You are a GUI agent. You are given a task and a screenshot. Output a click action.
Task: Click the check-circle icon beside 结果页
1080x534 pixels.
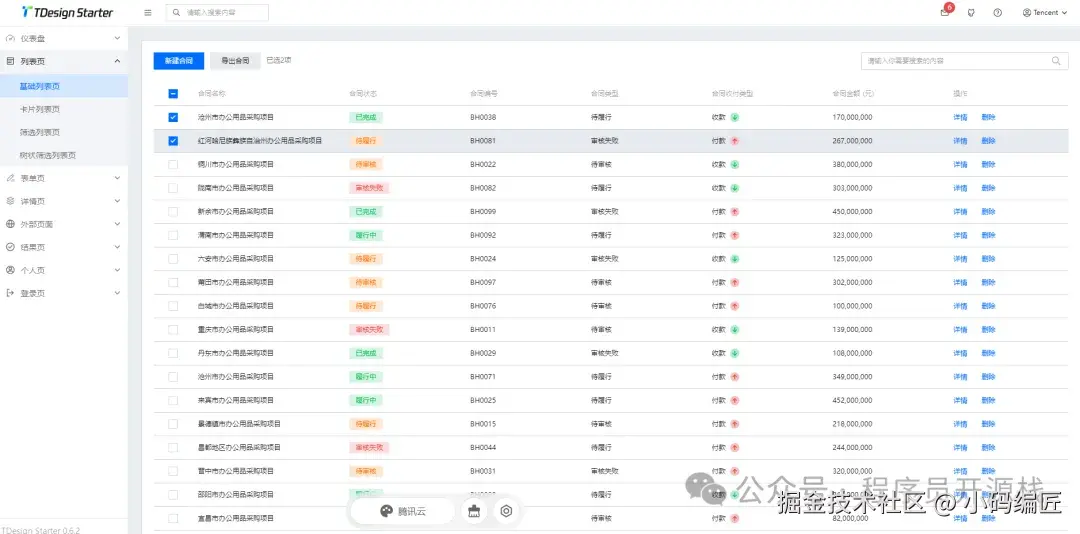coord(10,247)
